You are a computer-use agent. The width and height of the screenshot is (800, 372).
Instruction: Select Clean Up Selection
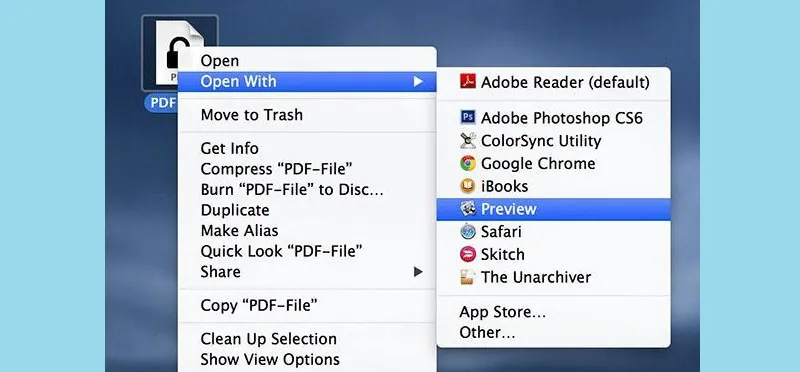[307, 339]
